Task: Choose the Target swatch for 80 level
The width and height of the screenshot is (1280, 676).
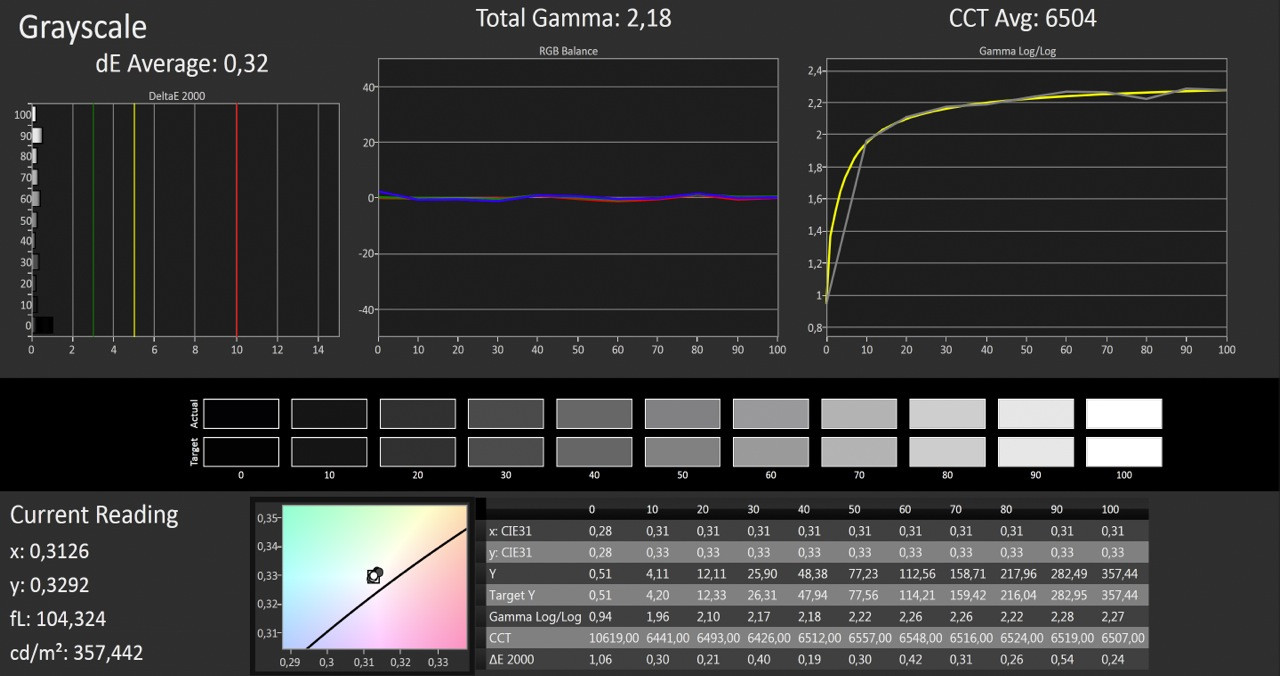Action: coord(947,452)
